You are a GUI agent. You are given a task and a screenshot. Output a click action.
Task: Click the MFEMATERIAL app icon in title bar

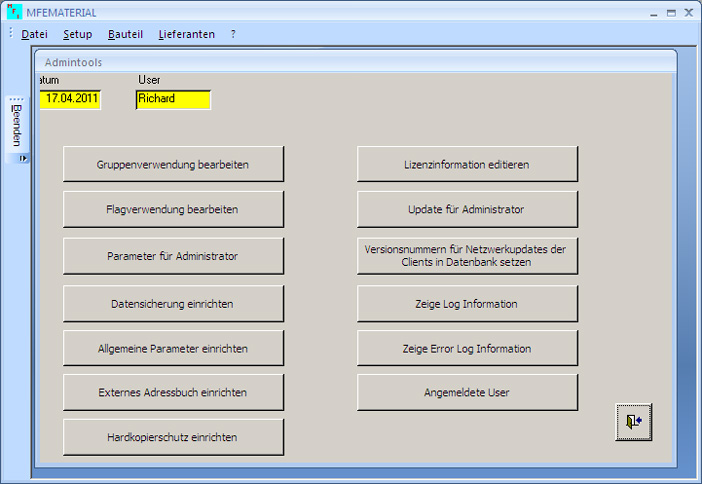click(14, 12)
